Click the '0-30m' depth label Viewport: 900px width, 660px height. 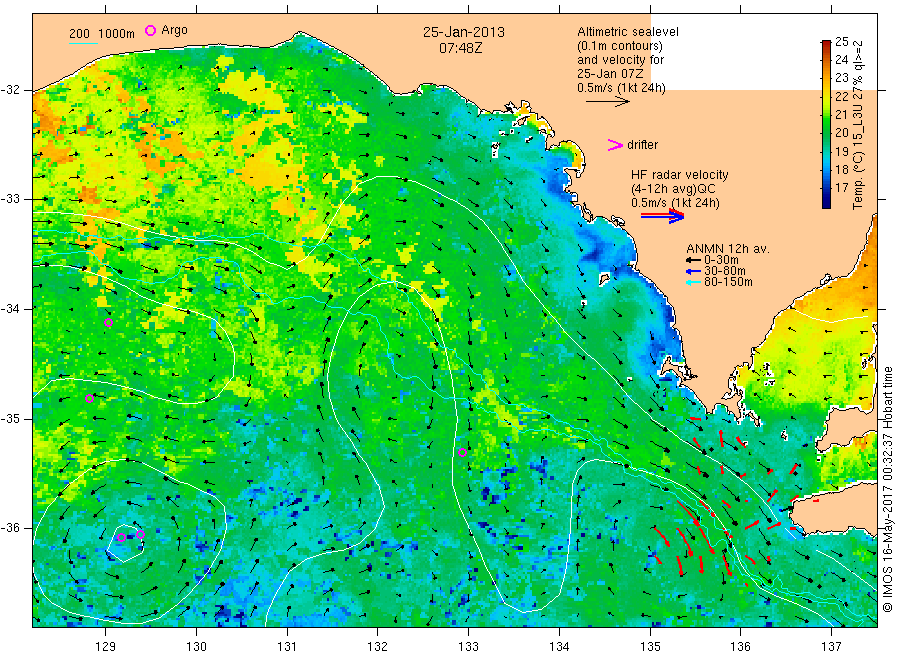[721, 261]
